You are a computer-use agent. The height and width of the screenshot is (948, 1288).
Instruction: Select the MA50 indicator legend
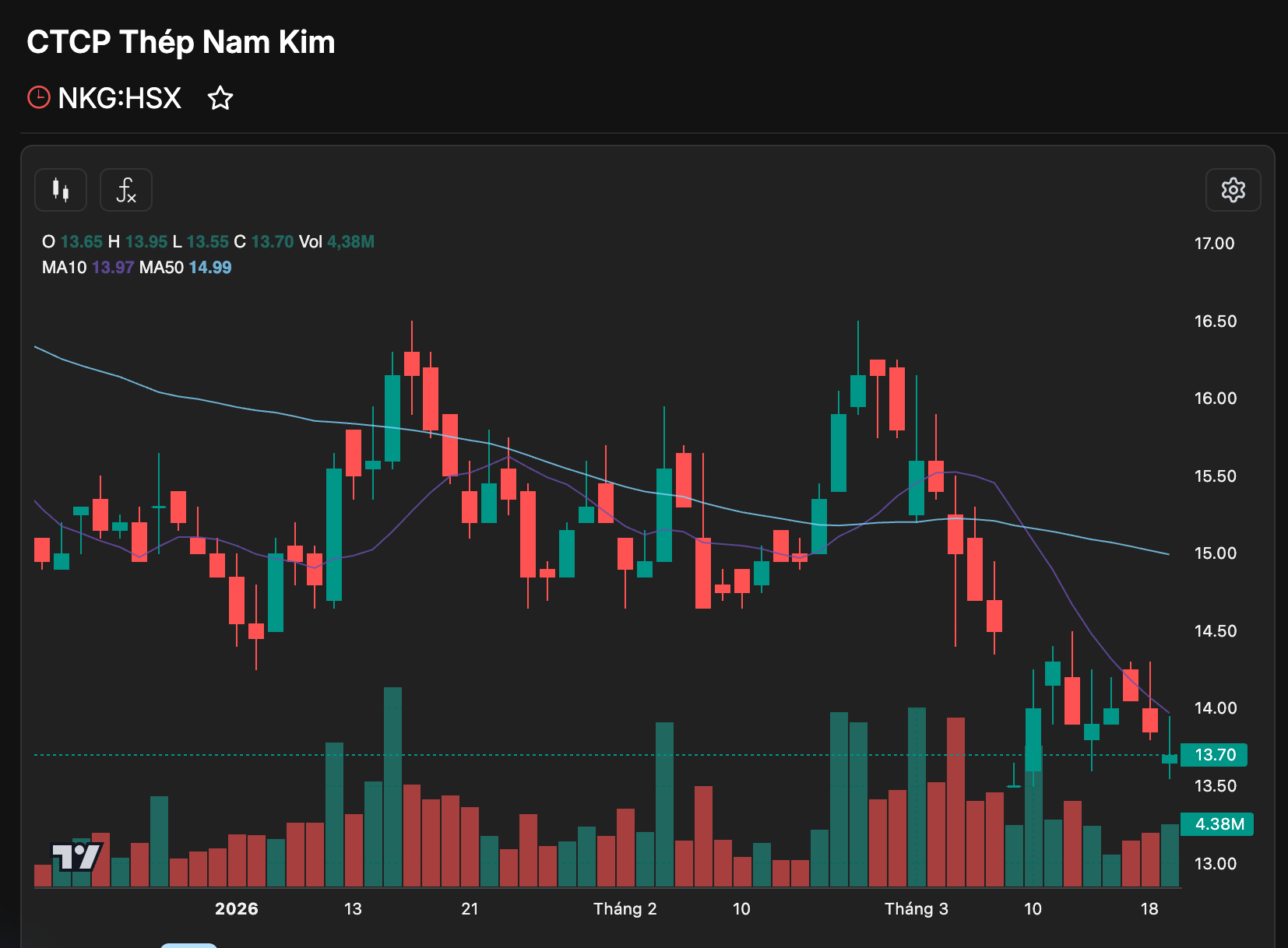coord(185,268)
